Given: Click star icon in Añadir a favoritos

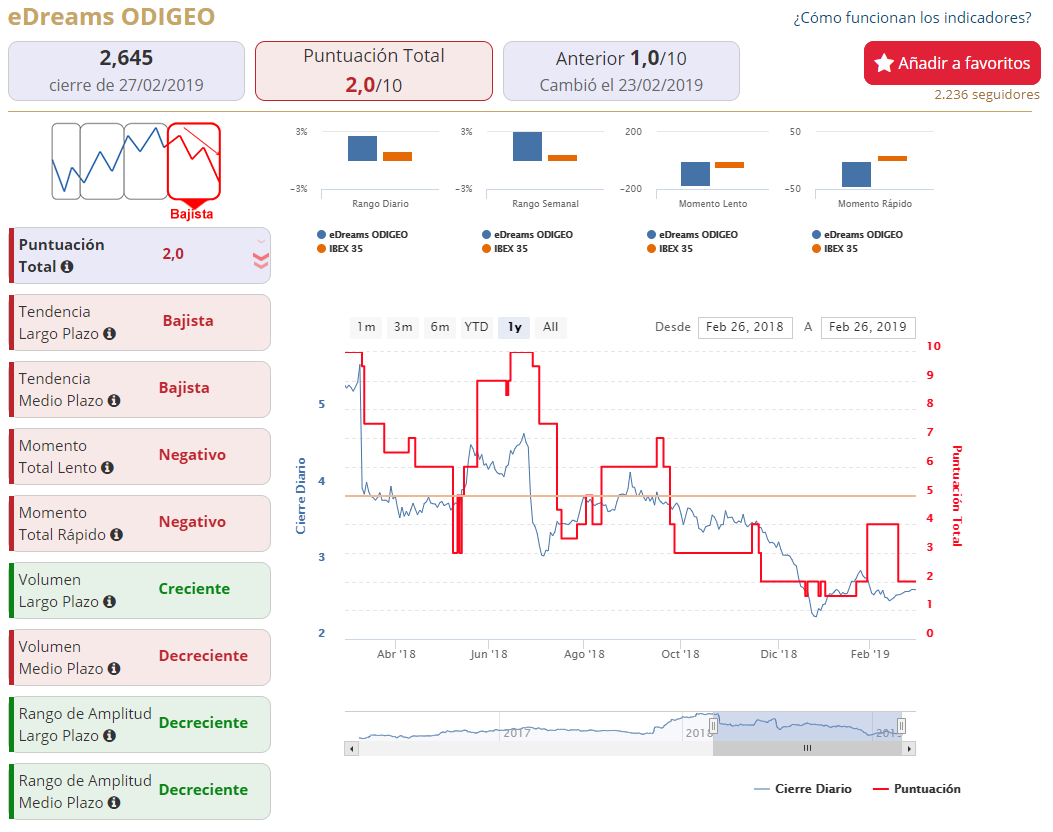Looking at the screenshot, I should pyautogui.click(x=884, y=63).
